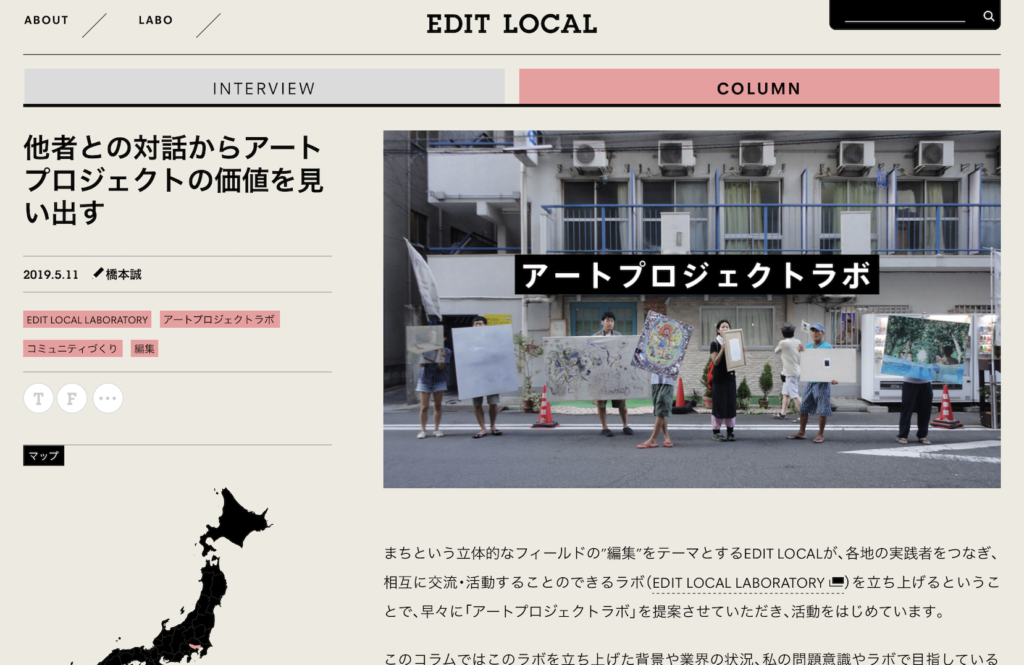Open more share options (three dots)

tap(108, 398)
